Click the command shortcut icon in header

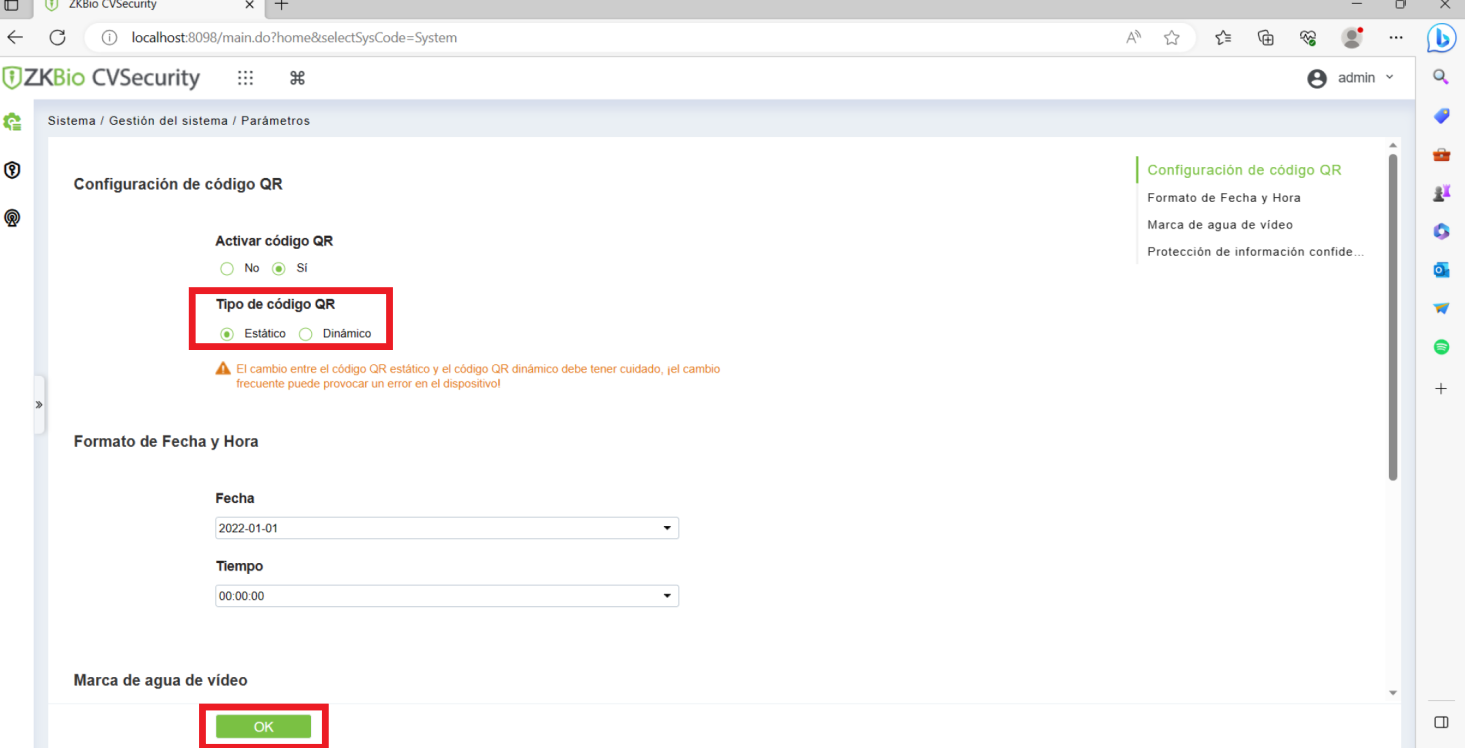tap(297, 78)
